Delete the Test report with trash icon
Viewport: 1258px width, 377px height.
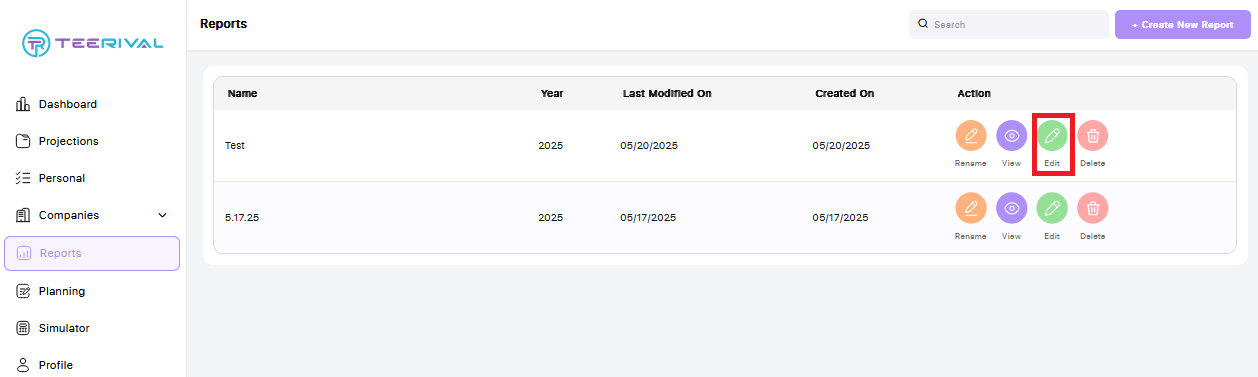[x=1093, y=136]
